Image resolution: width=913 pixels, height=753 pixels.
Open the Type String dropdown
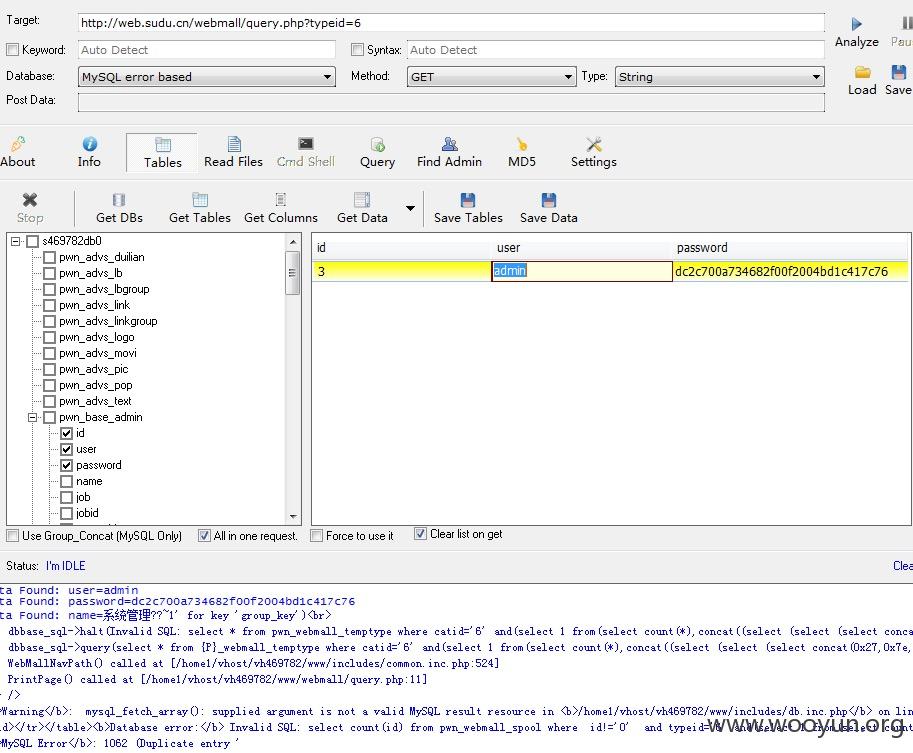pos(720,77)
